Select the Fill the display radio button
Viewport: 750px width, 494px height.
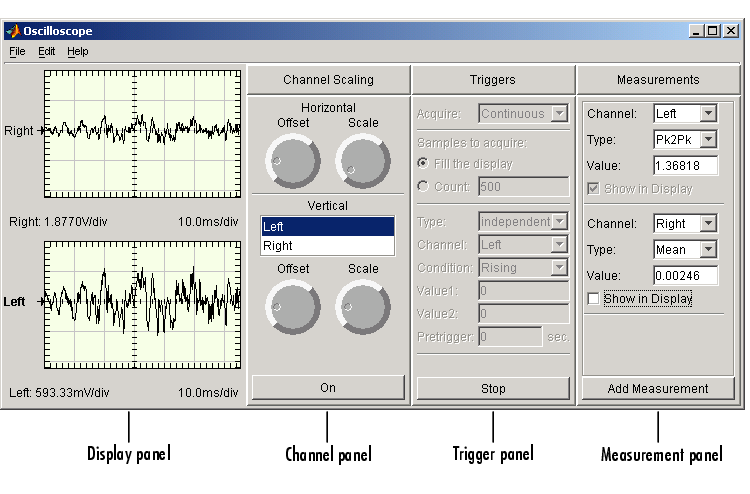pyautogui.click(x=423, y=164)
